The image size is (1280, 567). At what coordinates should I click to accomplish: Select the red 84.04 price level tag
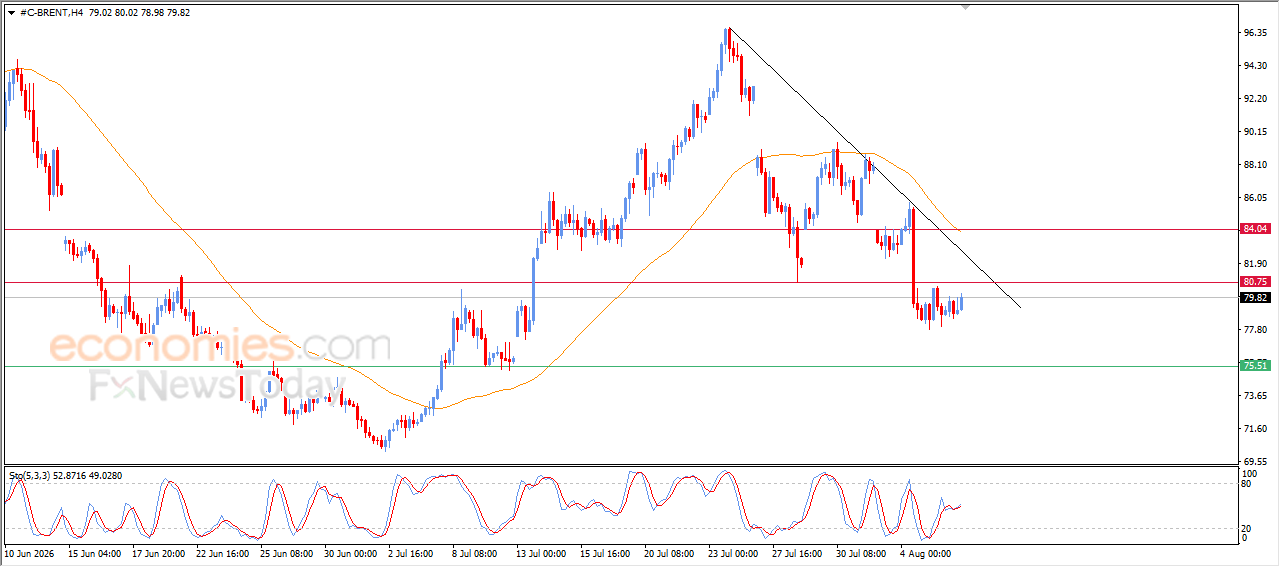[1255, 229]
